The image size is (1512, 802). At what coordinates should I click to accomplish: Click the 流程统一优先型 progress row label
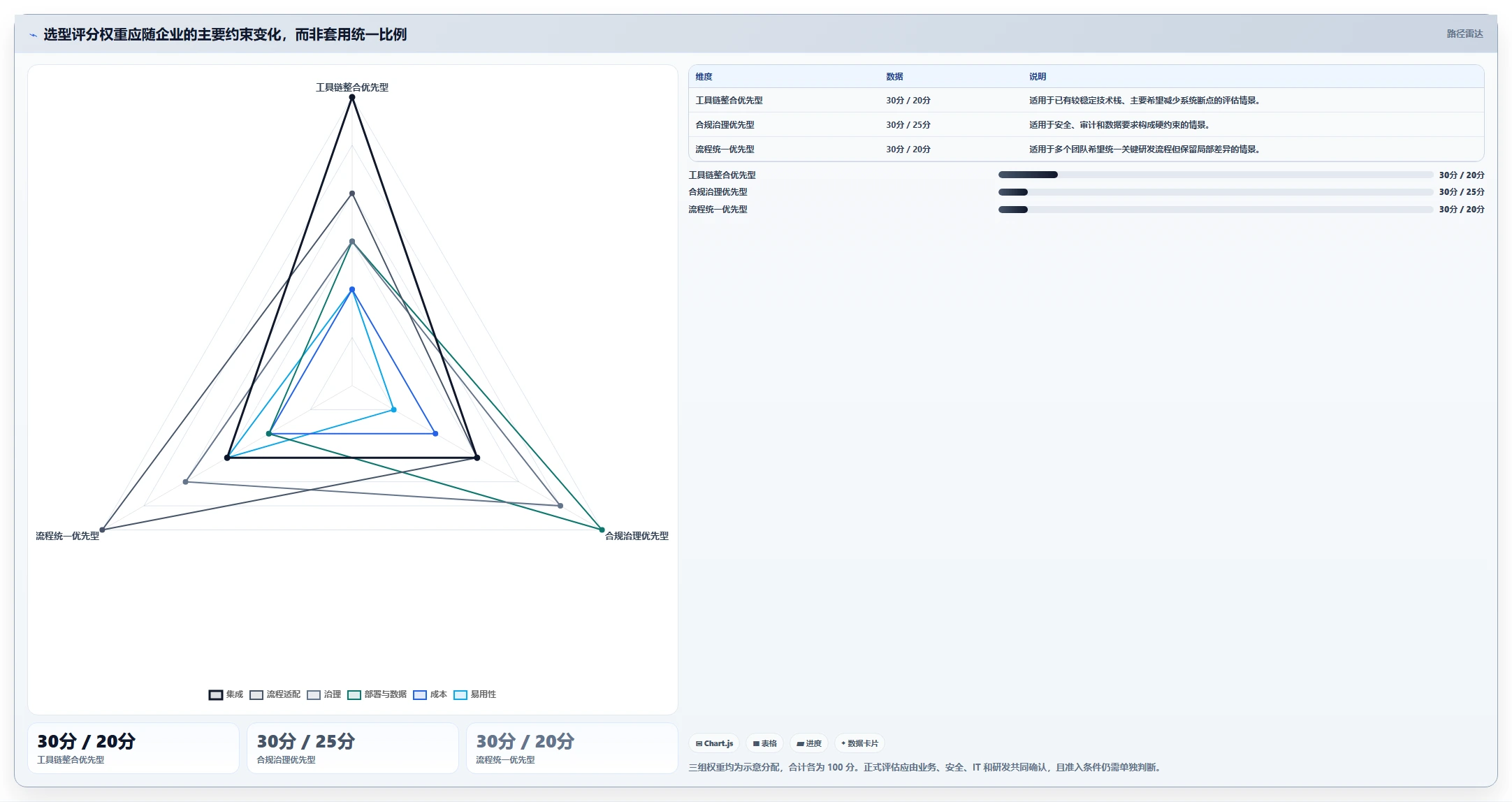tap(718, 210)
